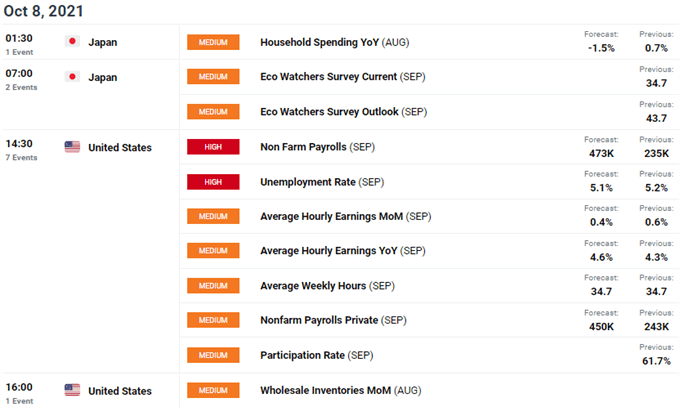Open Average Hourly Earnings MoM event
679x411 pixels.
[346, 216]
